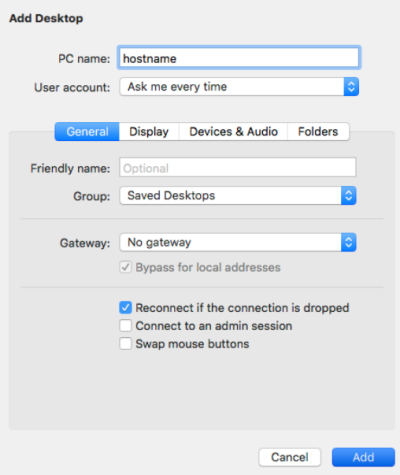Switch to the General tab
Screen dimensions: 400x475
point(87,132)
